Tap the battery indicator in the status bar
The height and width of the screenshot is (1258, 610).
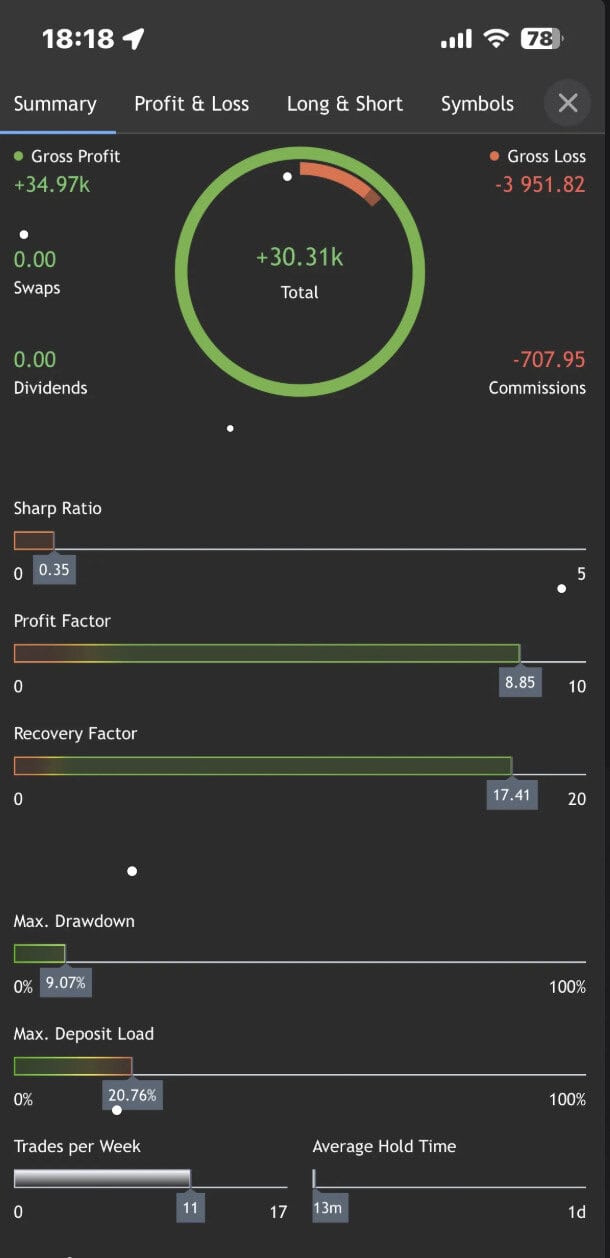click(542, 39)
